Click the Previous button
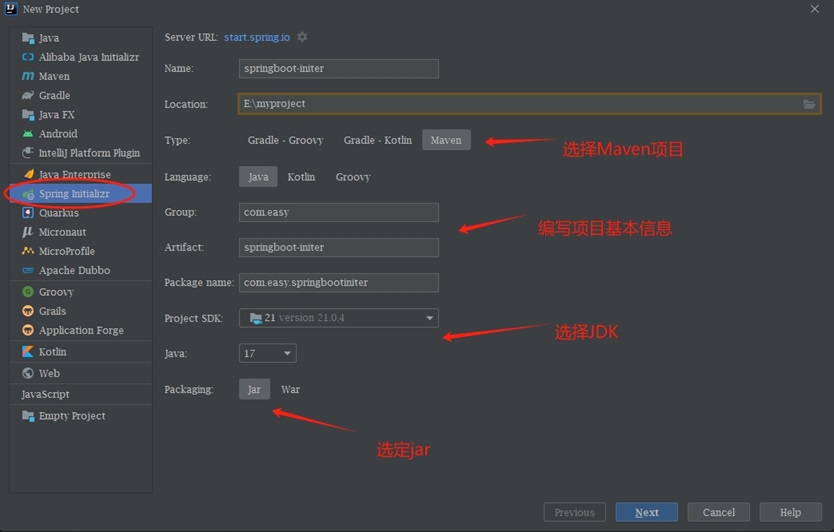The width and height of the screenshot is (834, 532). coord(574,512)
